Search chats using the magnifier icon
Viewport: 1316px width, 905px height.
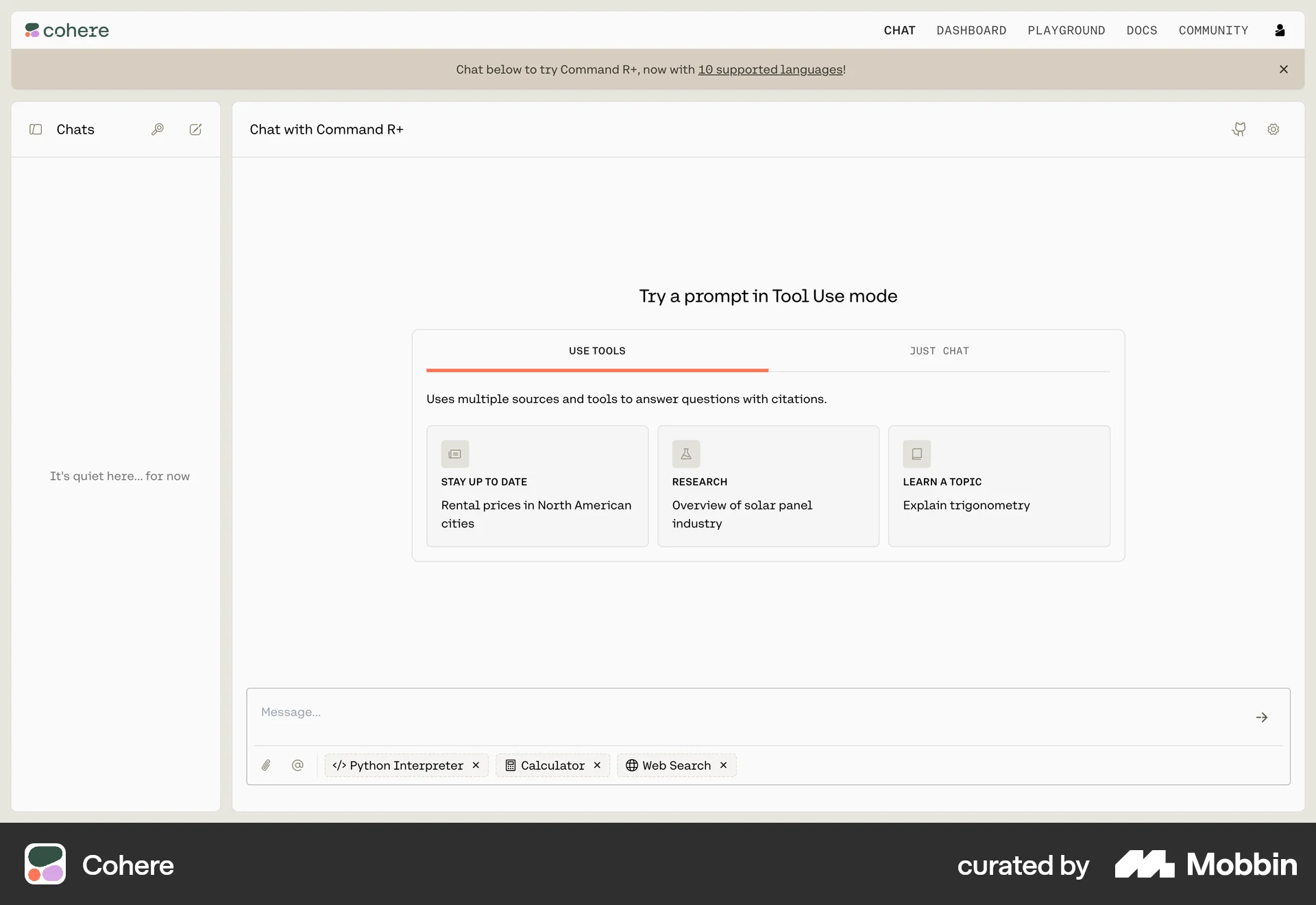point(157,129)
